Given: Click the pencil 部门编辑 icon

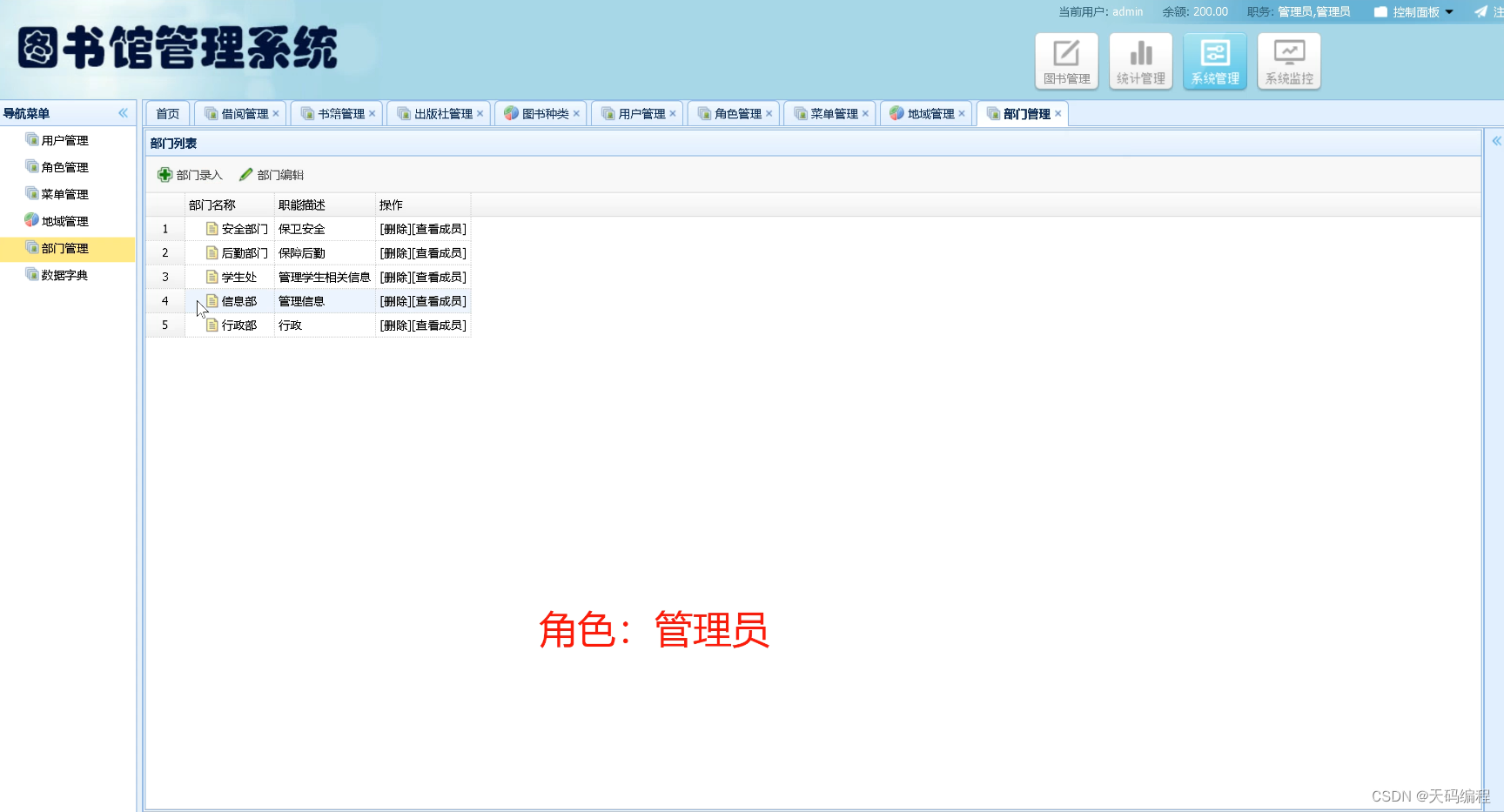Looking at the screenshot, I should tap(246, 175).
